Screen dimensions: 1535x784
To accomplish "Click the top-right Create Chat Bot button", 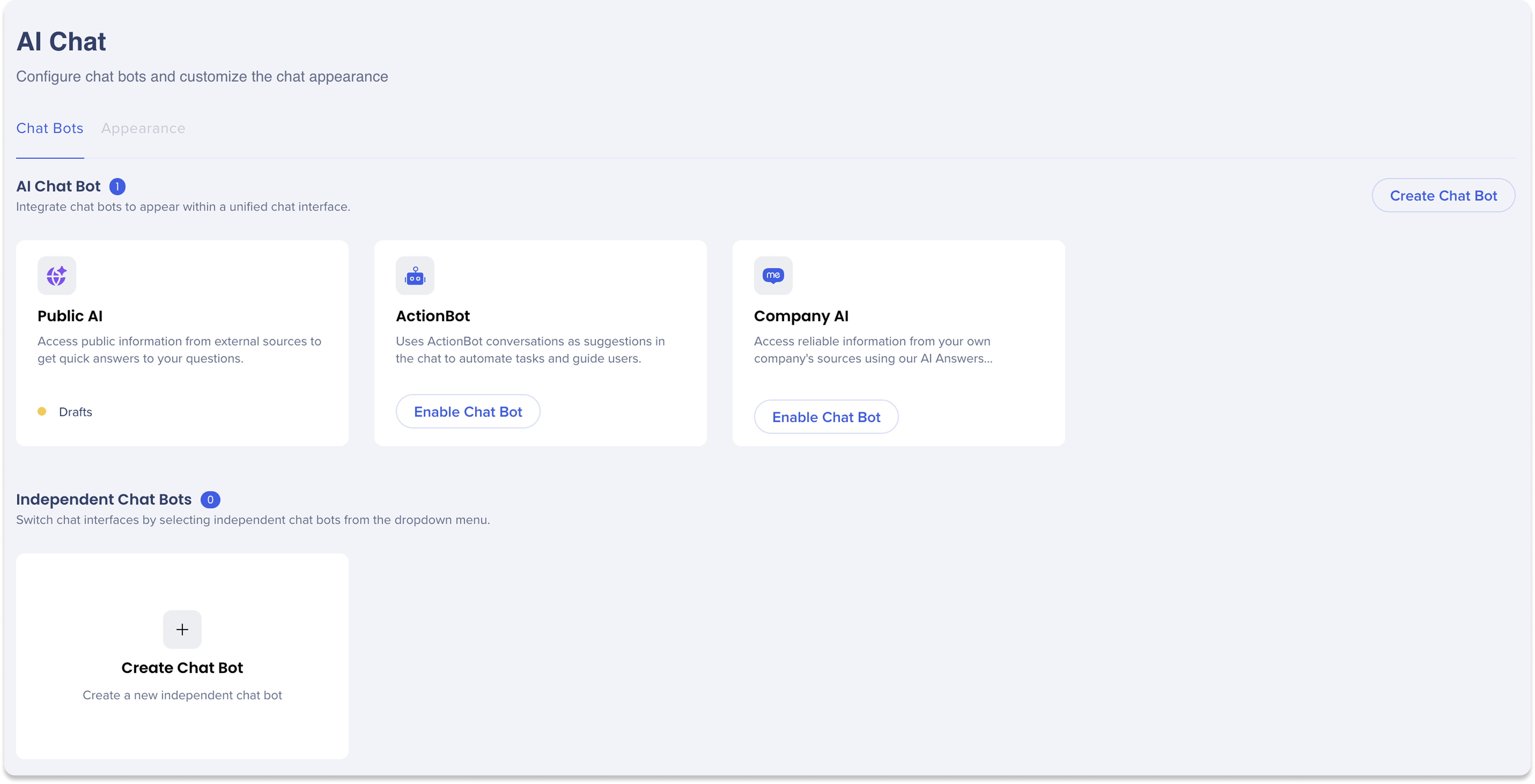I will click(x=1443, y=195).
